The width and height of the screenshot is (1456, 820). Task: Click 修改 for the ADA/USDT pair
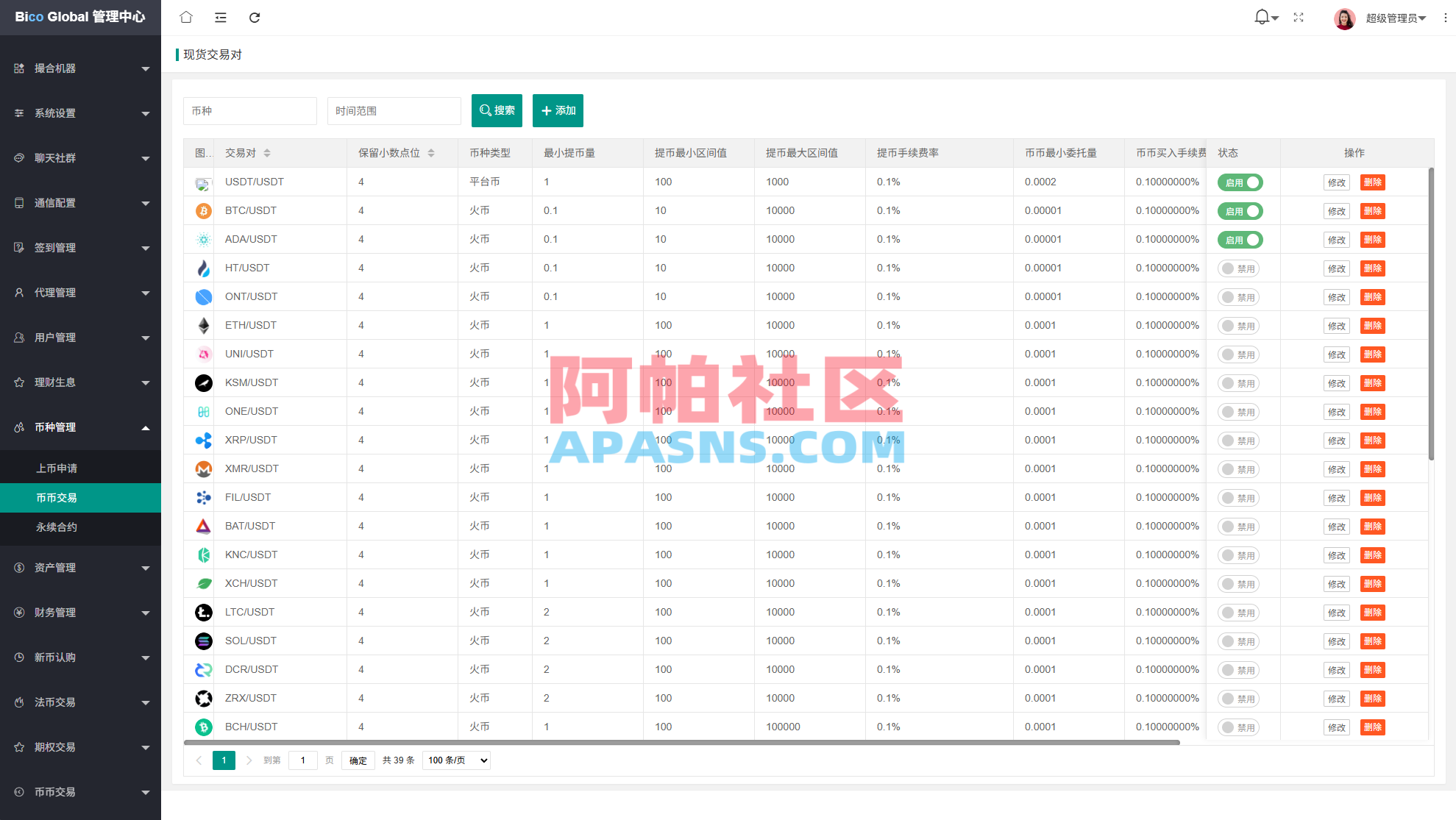(1336, 239)
